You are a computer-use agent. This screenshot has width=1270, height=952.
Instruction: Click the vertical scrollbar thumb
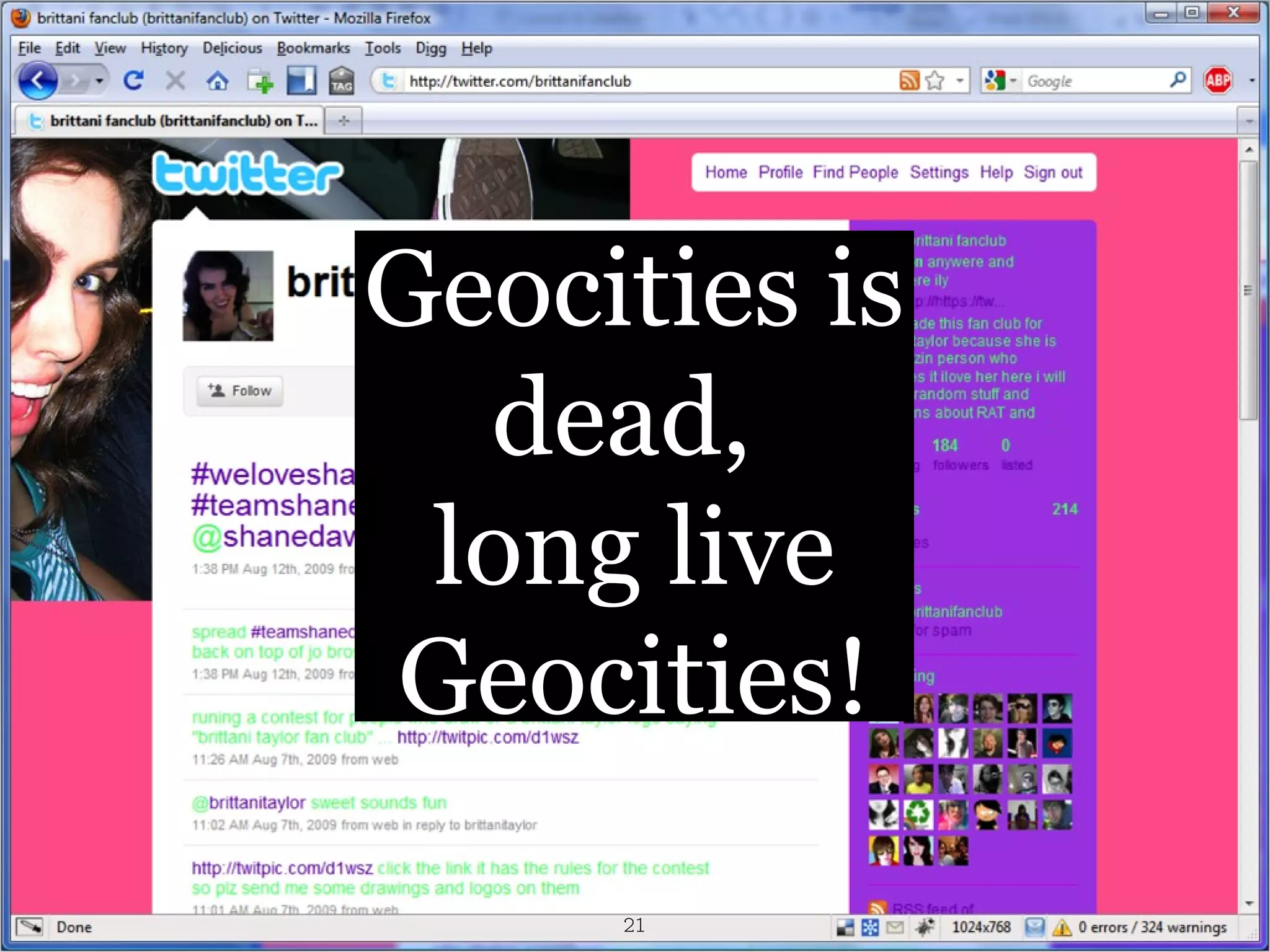click(1248, 290)
